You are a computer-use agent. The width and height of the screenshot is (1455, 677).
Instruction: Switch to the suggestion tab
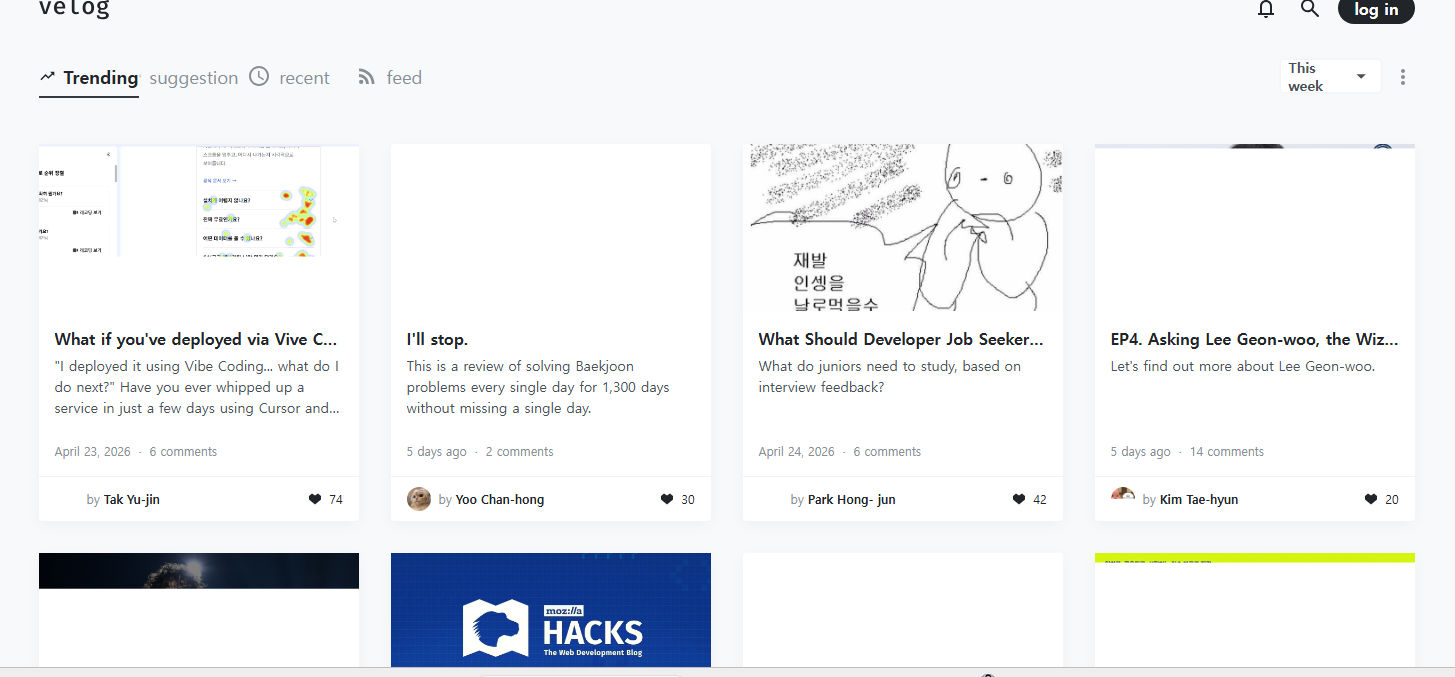click(194, 78)
